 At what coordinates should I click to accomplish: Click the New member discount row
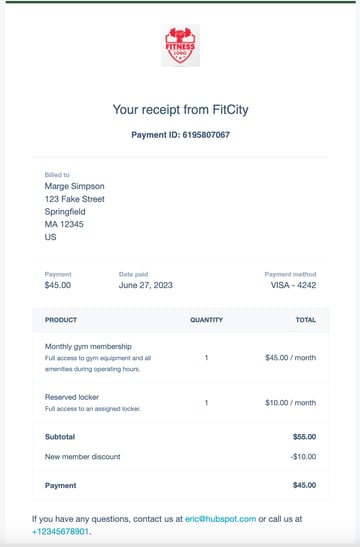pyautogui.click(x=180, y=457)
